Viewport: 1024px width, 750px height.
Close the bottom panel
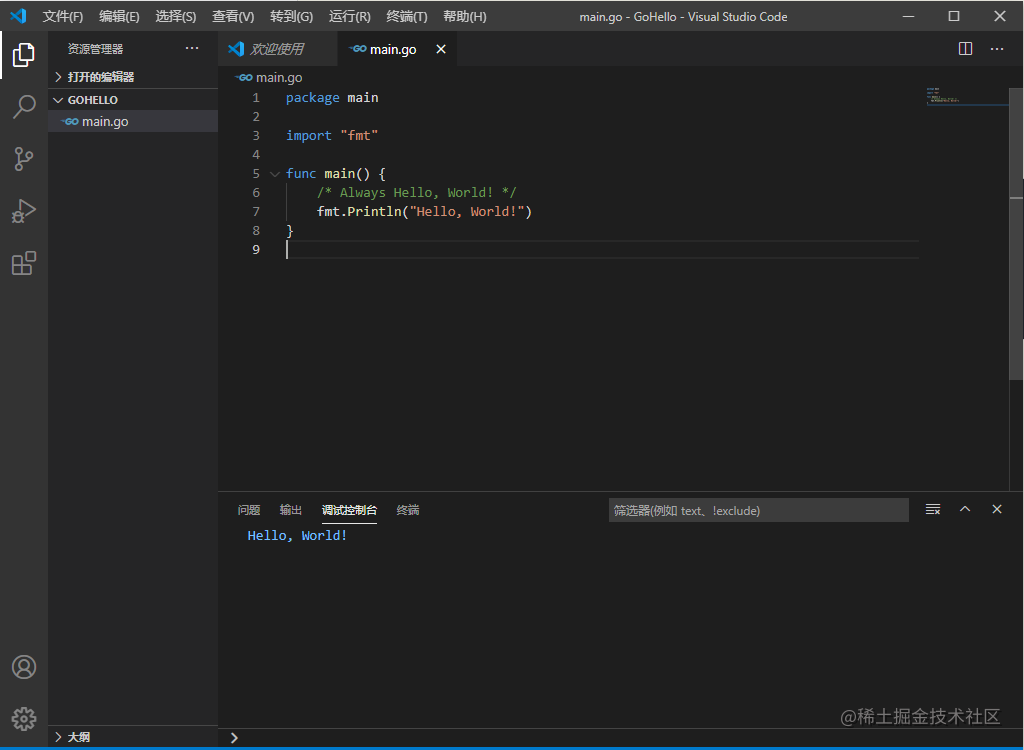click(x=997, y=510)
